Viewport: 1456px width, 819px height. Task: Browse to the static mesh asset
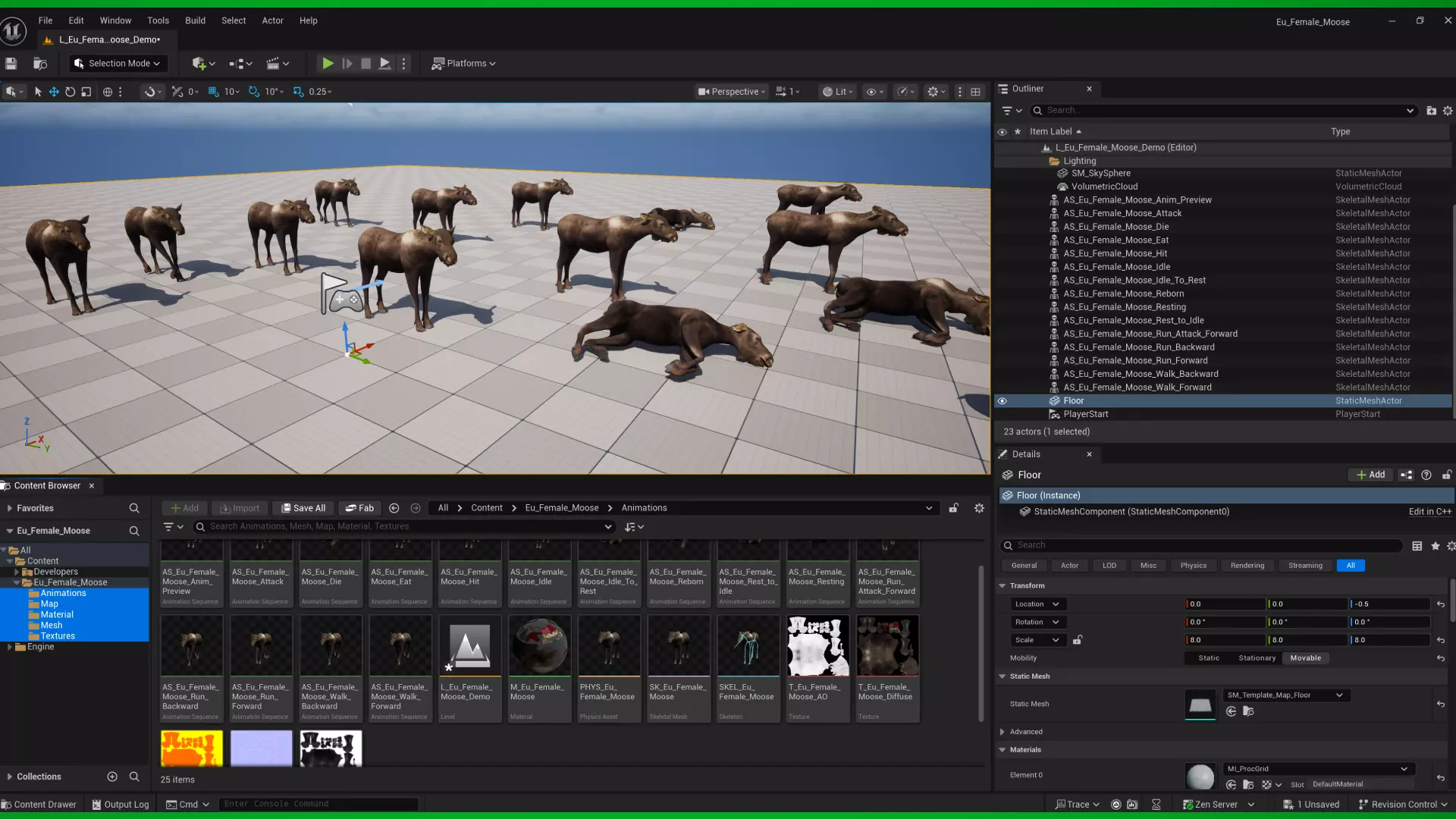click(x=1247, y=711)
